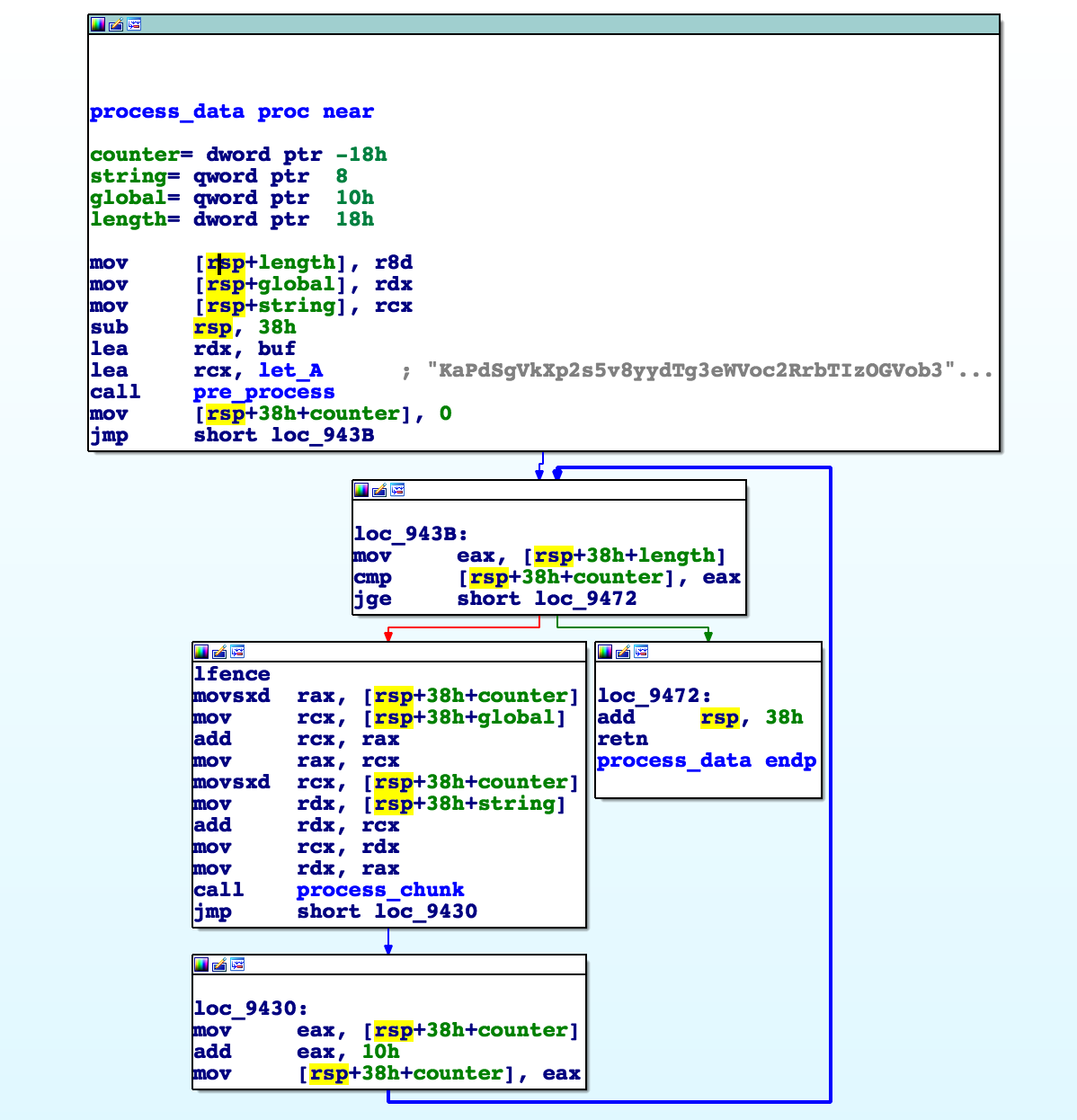
Task: Click the loc_9472 operand in jge instruction
Action: (x=585, y=599)
